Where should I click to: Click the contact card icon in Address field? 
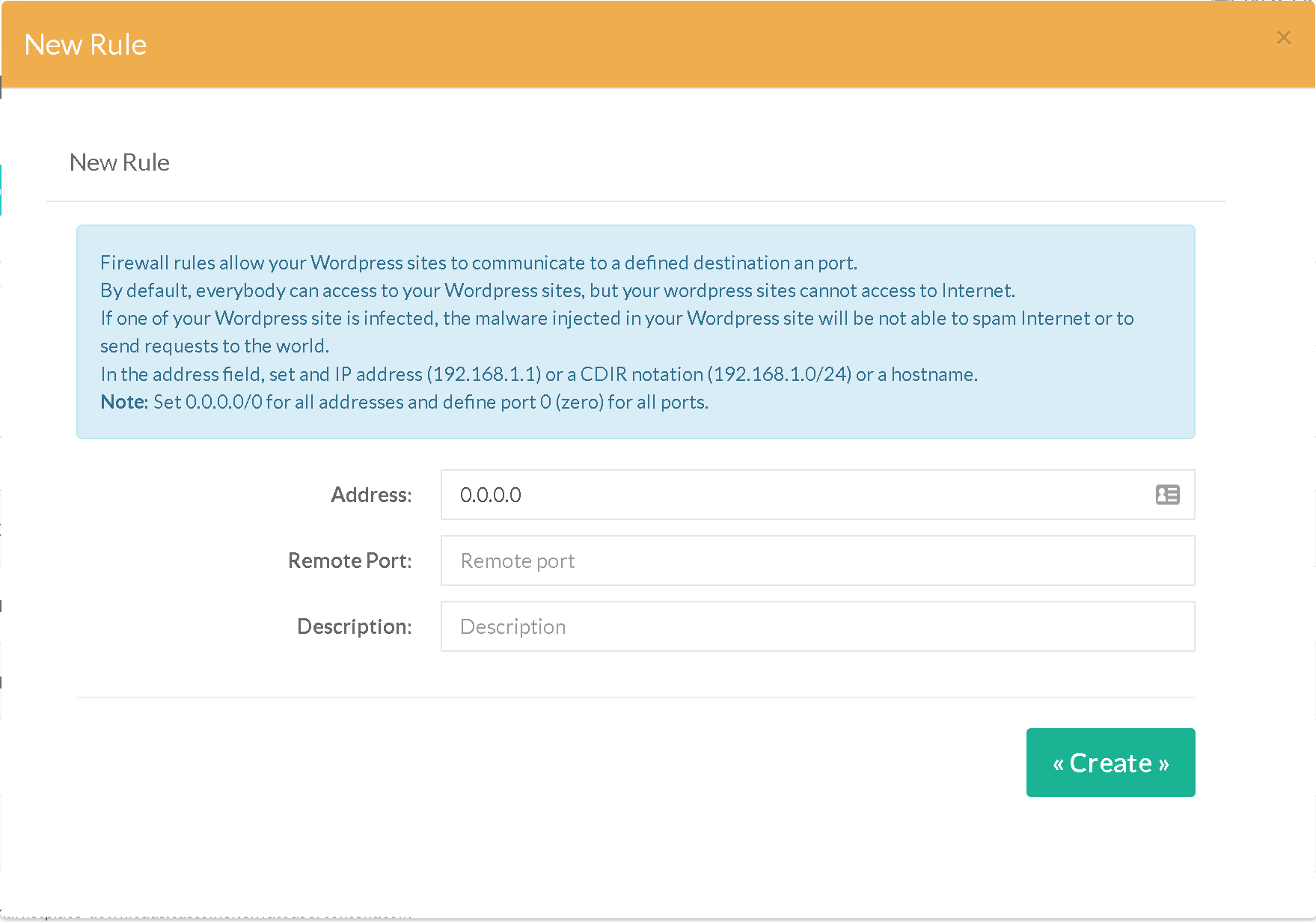(1167, 495)
